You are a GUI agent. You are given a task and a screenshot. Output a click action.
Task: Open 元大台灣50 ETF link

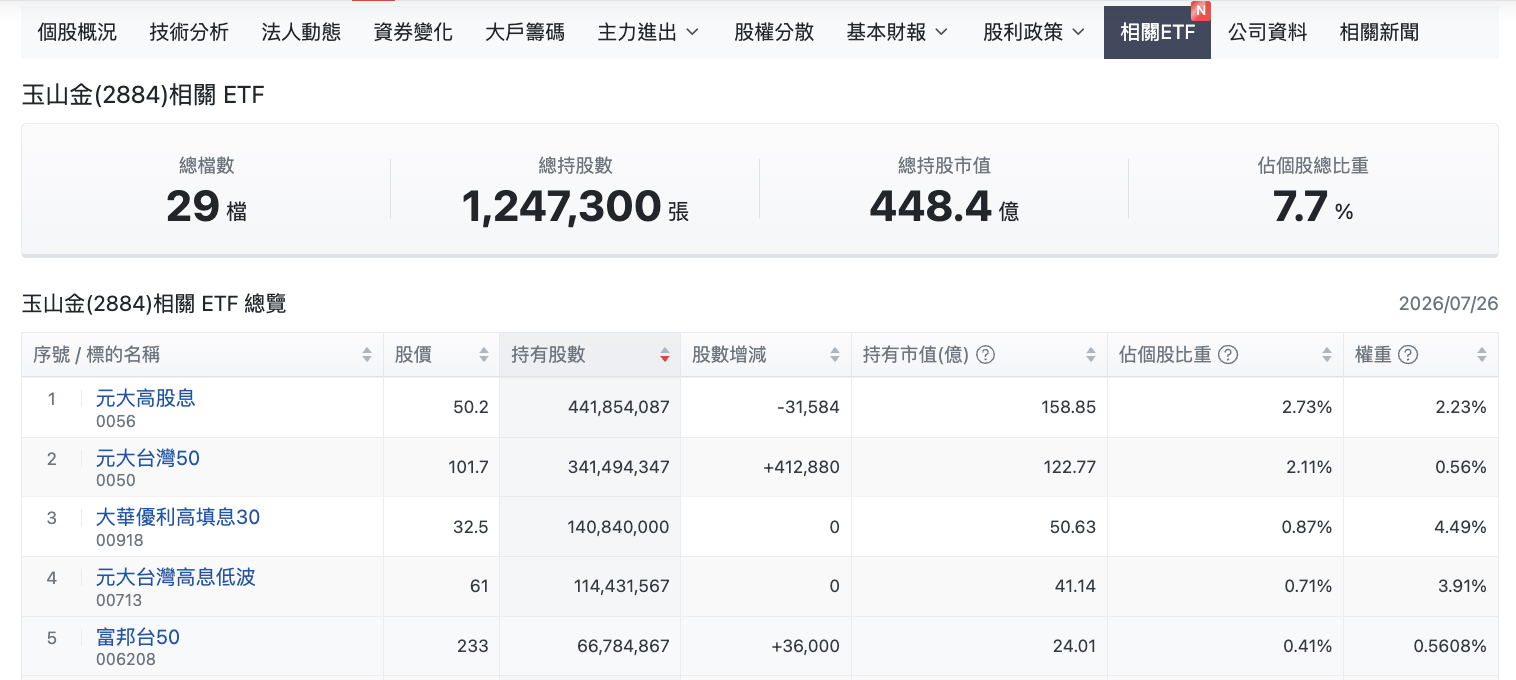(148, 458)
